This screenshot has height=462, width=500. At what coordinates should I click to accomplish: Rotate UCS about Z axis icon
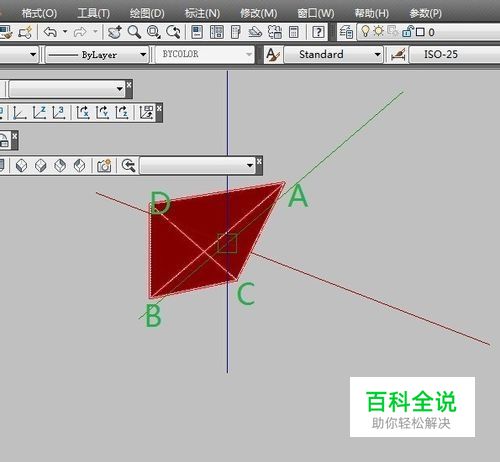point(122,113)
